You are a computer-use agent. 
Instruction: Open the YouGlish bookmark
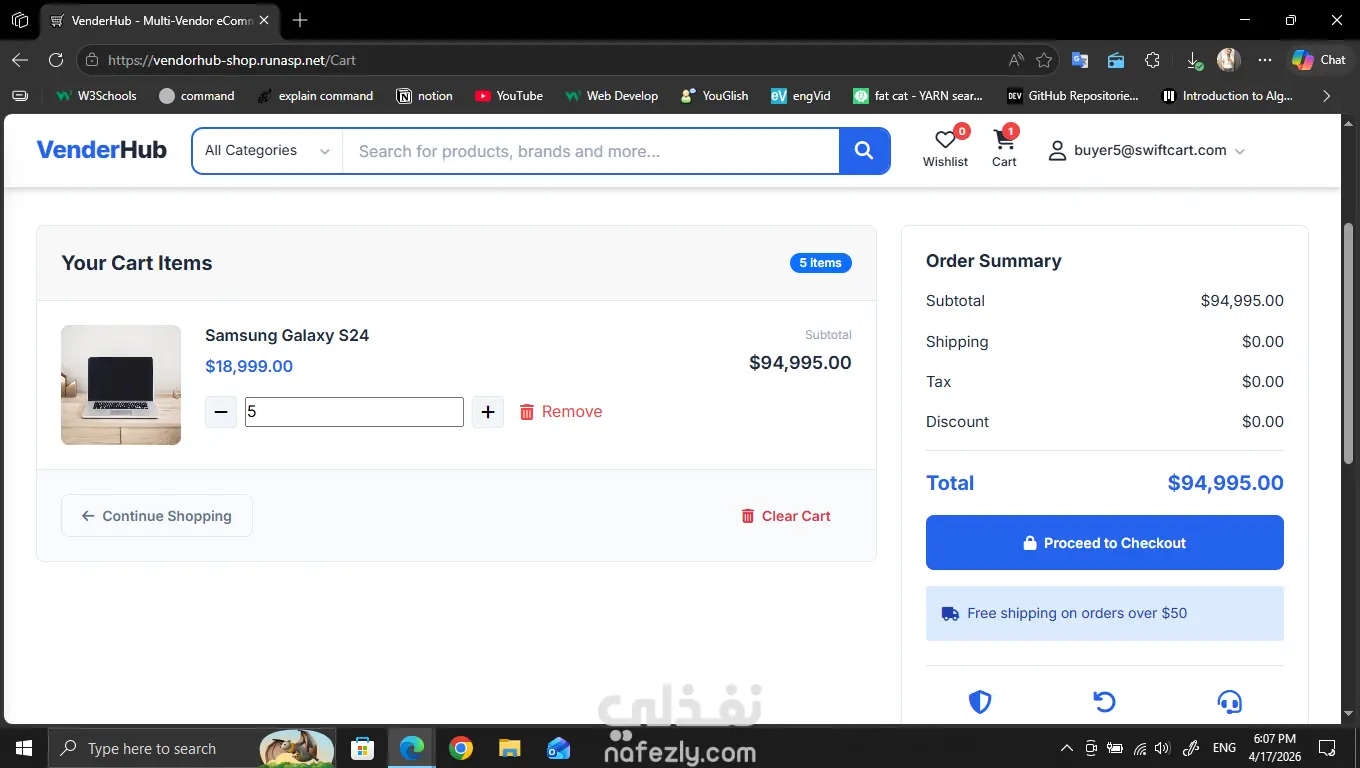coord(714,96)
